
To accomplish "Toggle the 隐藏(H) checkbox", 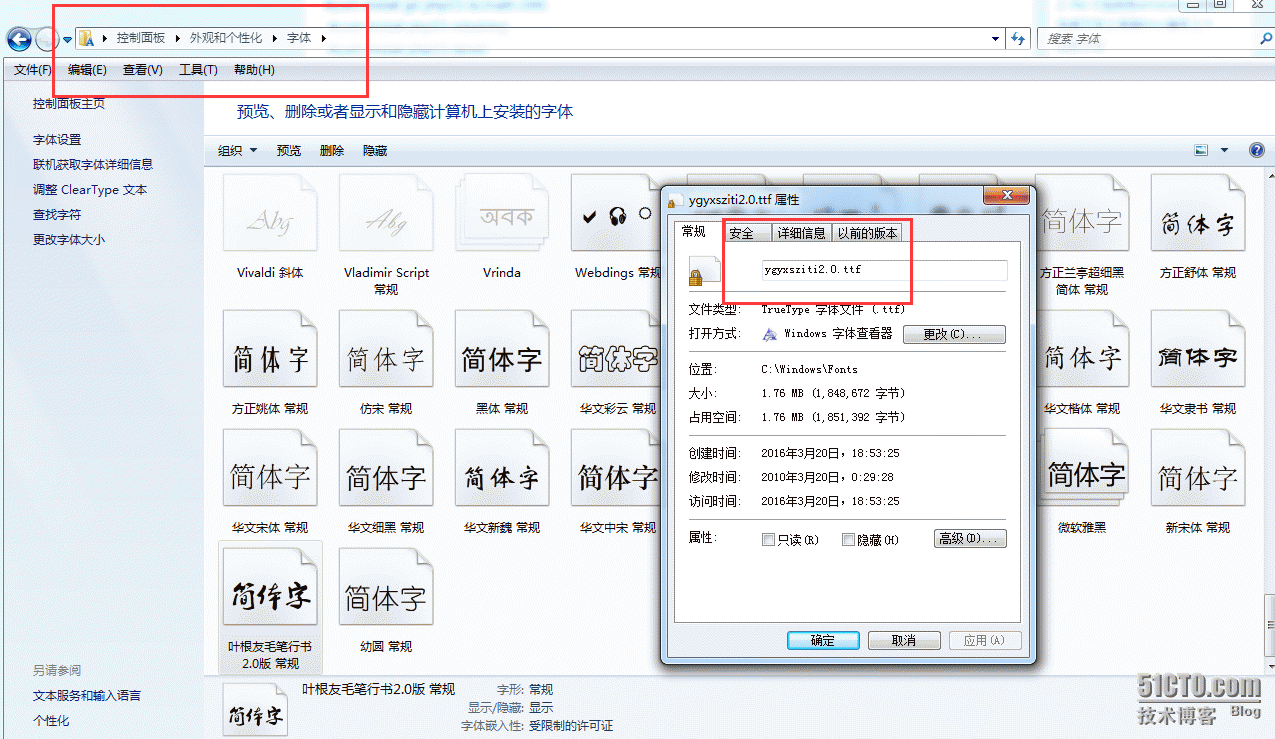I will pyautogui.click(x=848, y=540).
